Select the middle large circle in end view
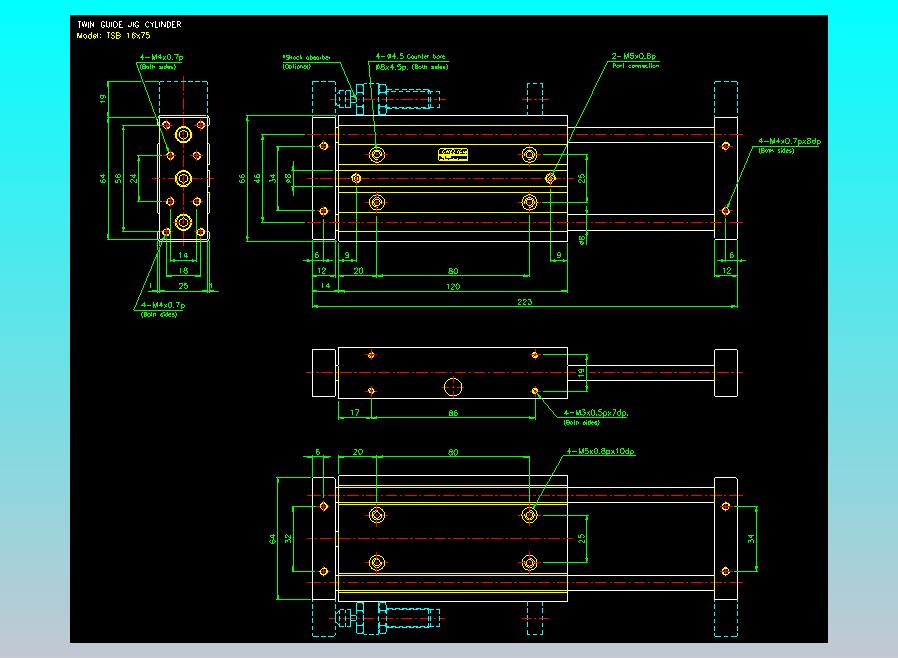 tap(183, 178)
